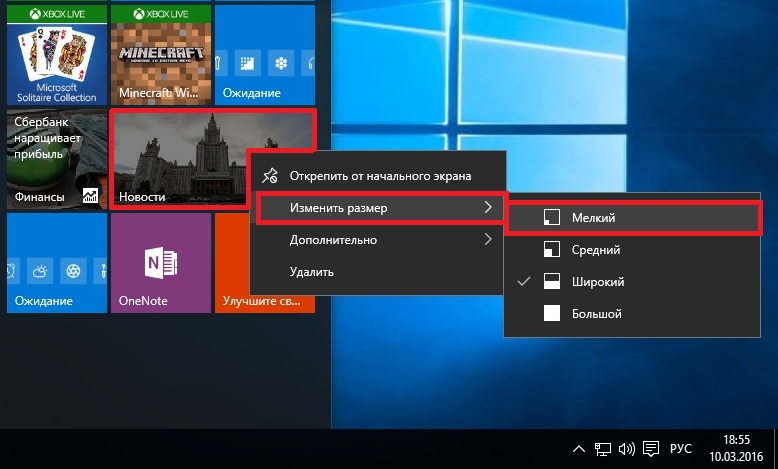Set tile size to Средний
The width and height of the screenshot is (778, 469).
coord(632,250)
